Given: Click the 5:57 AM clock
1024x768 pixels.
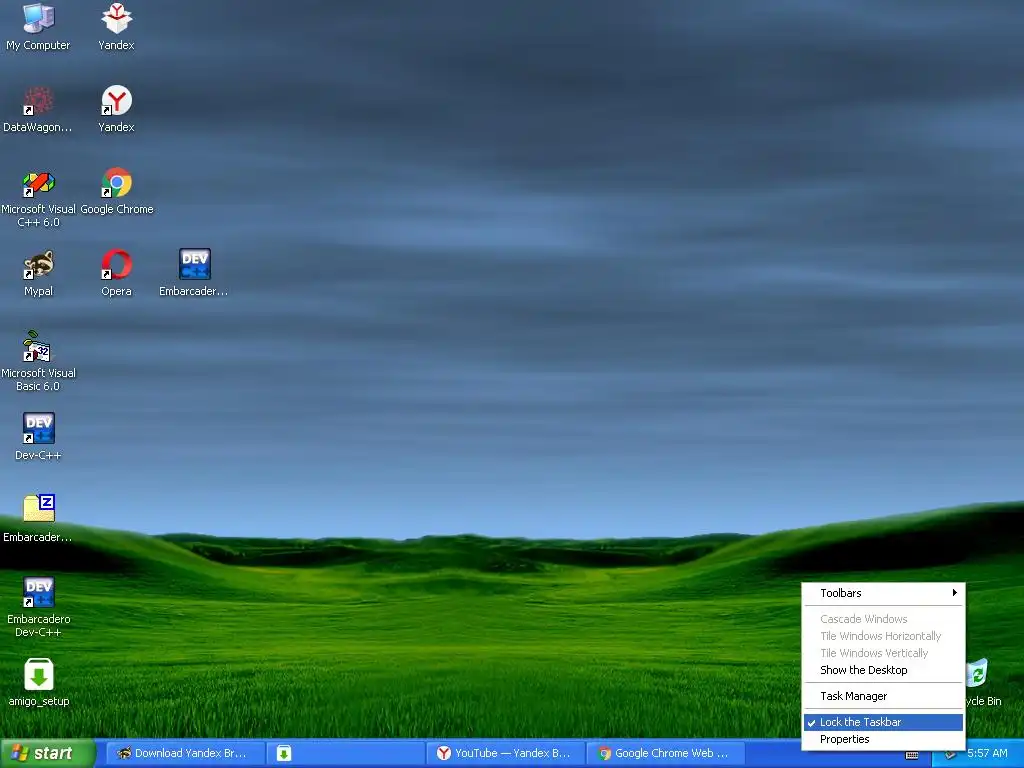Looking at the screenshot, I should tap(987, 754).
